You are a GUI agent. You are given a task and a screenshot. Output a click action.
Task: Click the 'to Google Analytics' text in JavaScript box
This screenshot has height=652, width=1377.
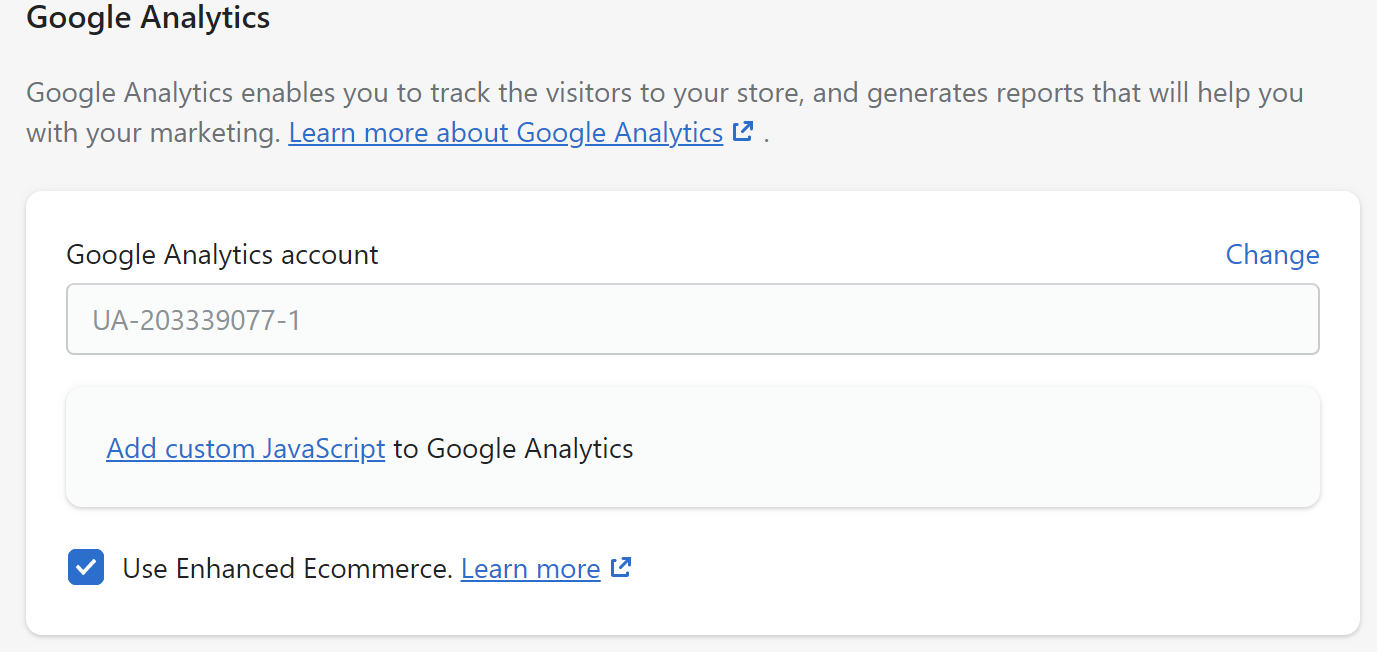513,449
